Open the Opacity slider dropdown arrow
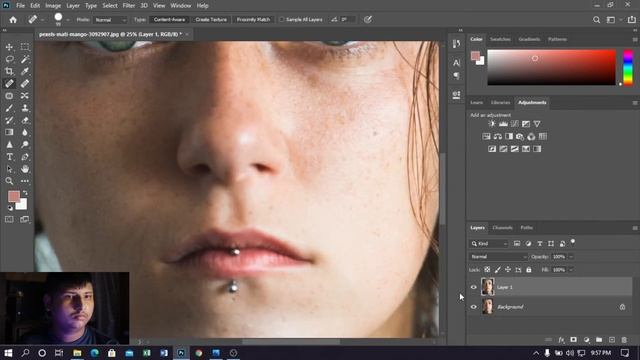 571,257
